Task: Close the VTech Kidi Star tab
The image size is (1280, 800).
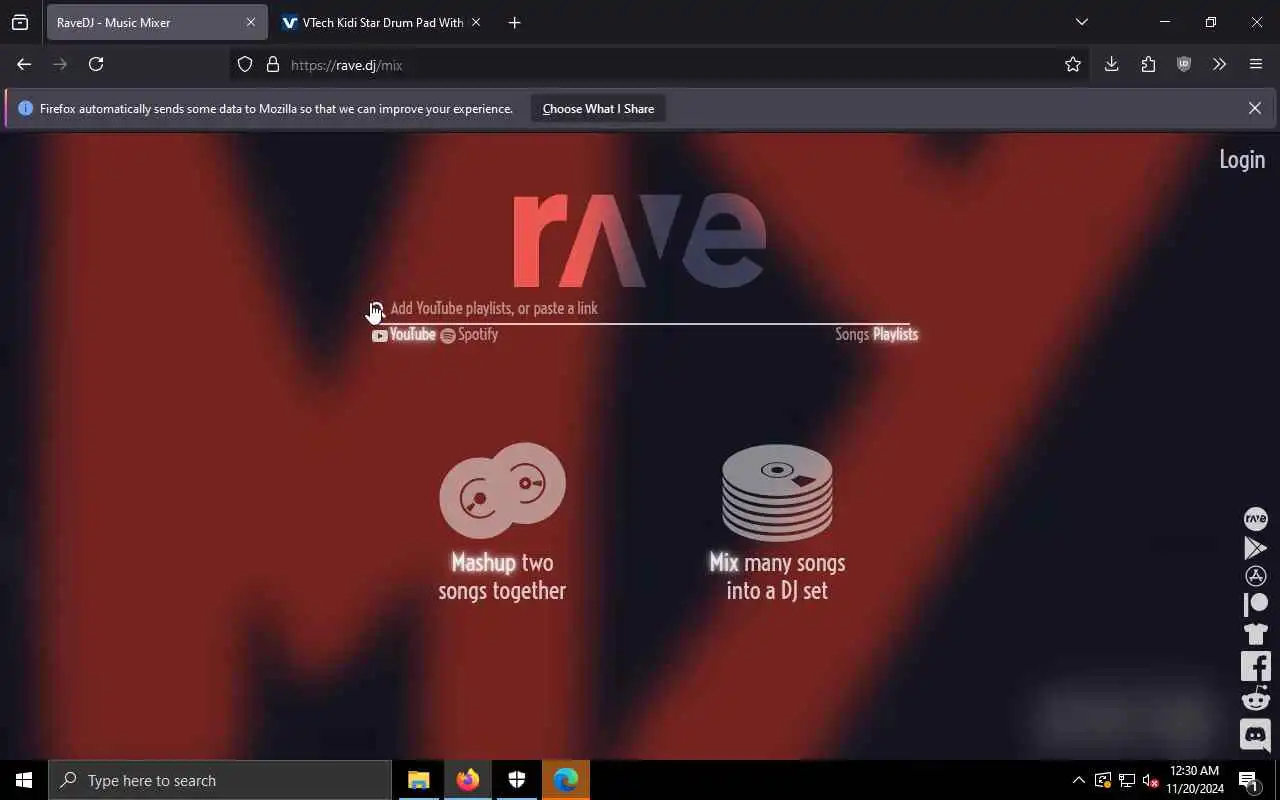Action: coord(475,22)
